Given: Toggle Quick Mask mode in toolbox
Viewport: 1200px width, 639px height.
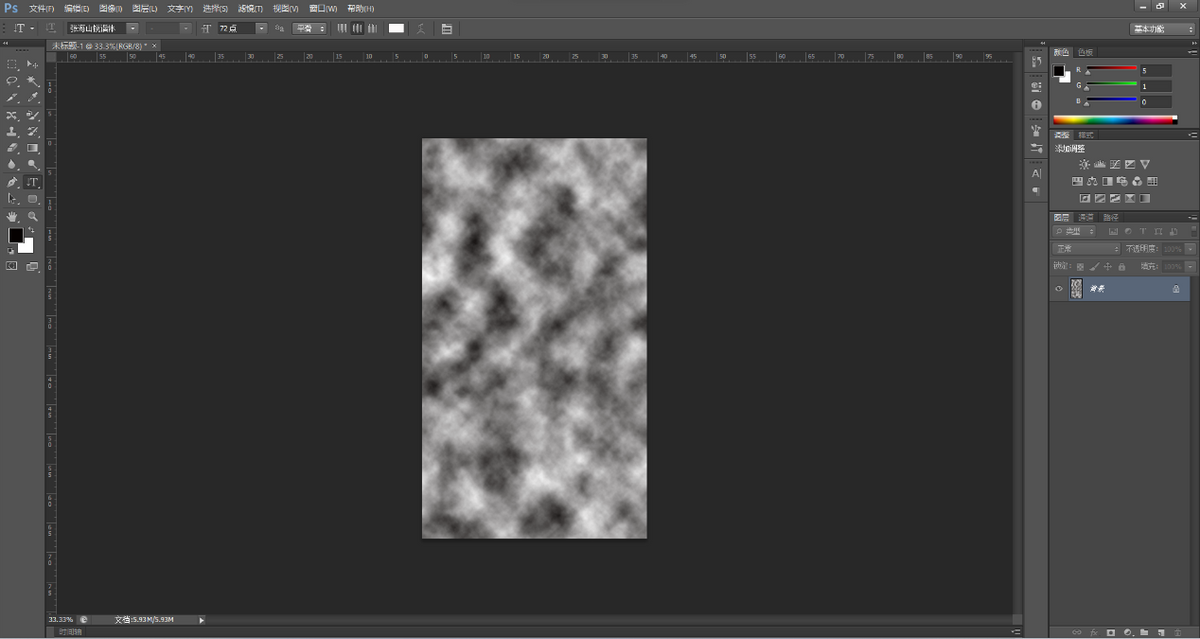Looking at the screenshot, I should point(12,267).
